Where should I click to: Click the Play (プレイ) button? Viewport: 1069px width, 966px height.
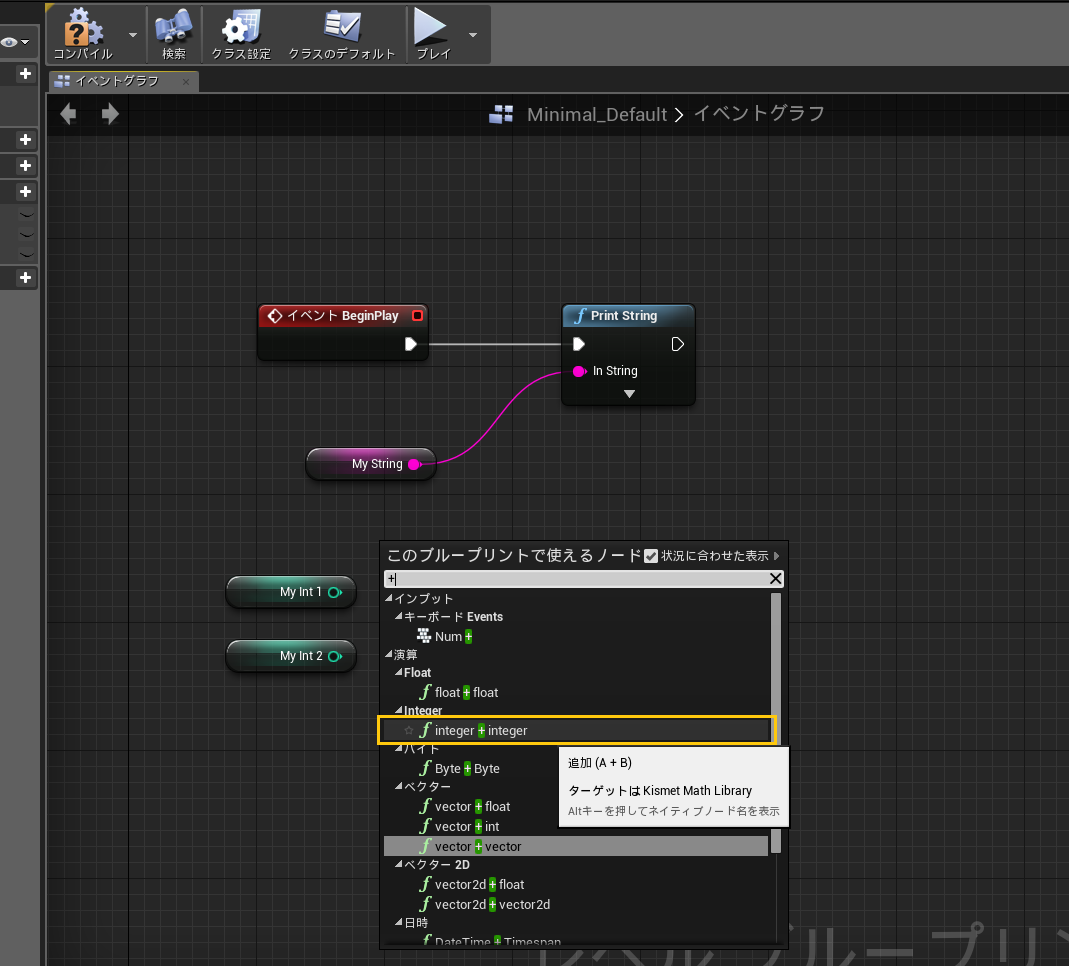433,33
